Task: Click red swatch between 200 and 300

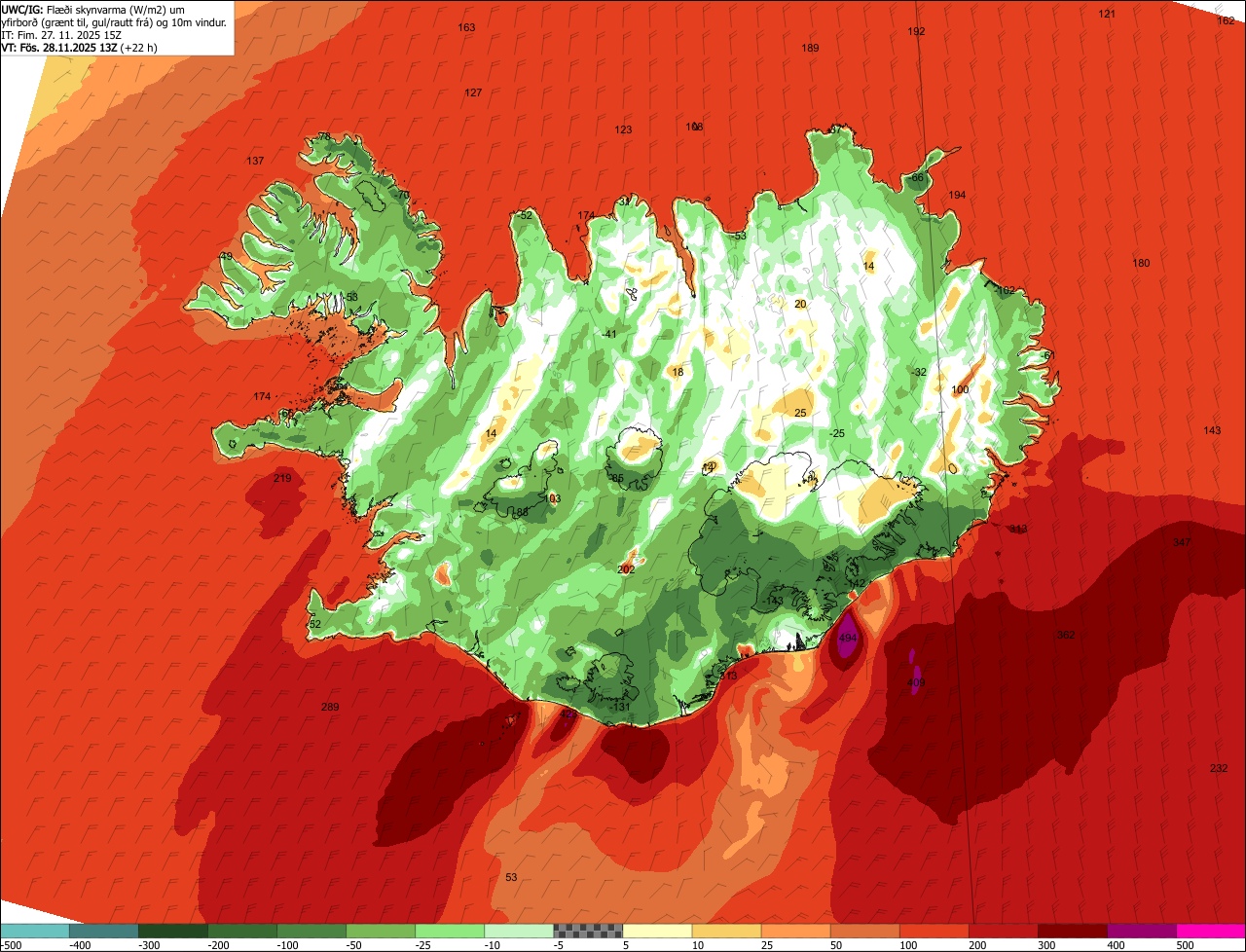Action: (x=1003, y=932)
